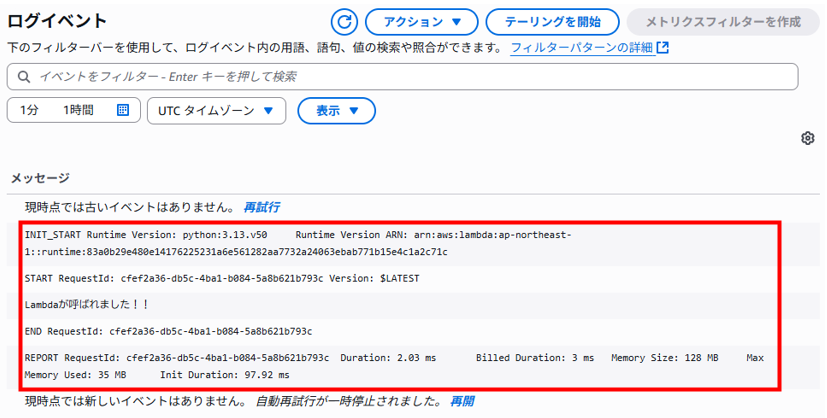
Task: Click 現時点では古いイベントはありません text
Action: pos(130,207)
